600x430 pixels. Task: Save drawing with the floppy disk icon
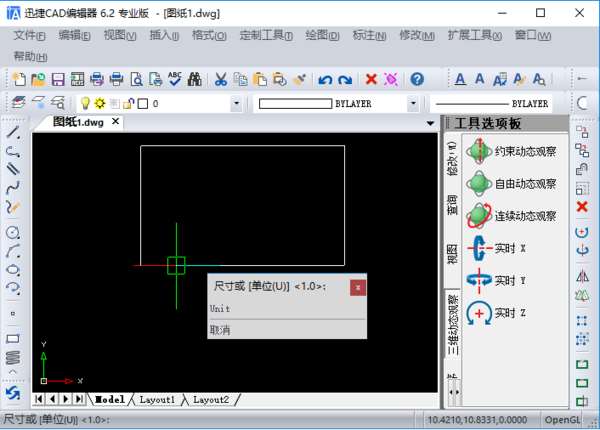point(58,79)
